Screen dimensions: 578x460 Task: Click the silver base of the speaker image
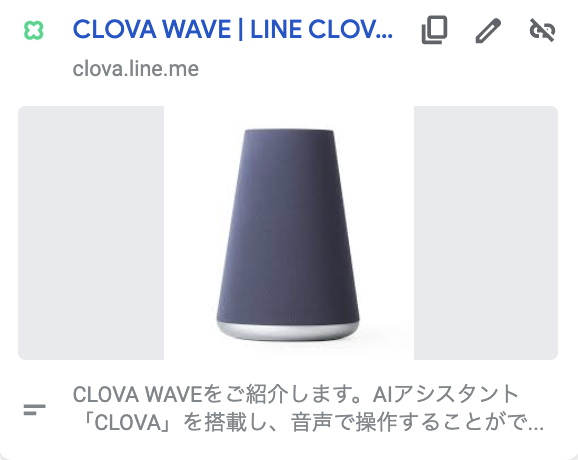(288, 331)
